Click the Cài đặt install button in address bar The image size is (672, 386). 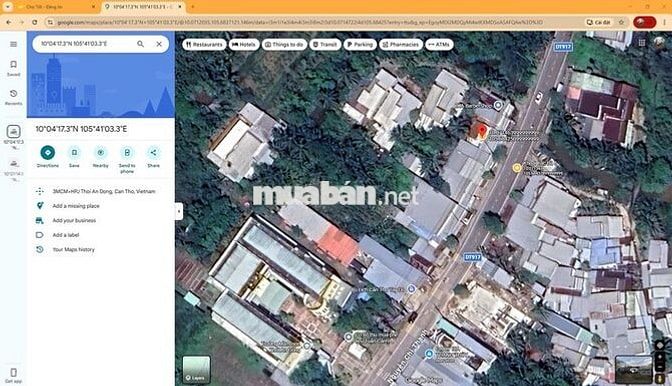(598, 22)
